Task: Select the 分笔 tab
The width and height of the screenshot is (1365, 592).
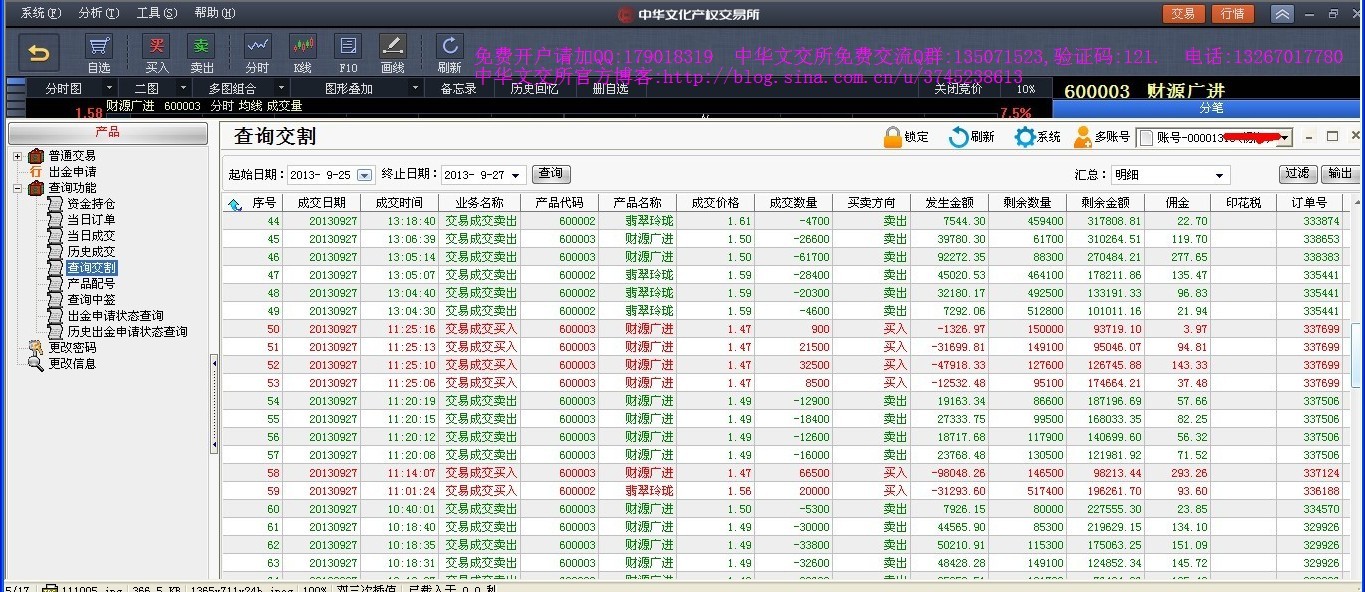Action: 1211,107
